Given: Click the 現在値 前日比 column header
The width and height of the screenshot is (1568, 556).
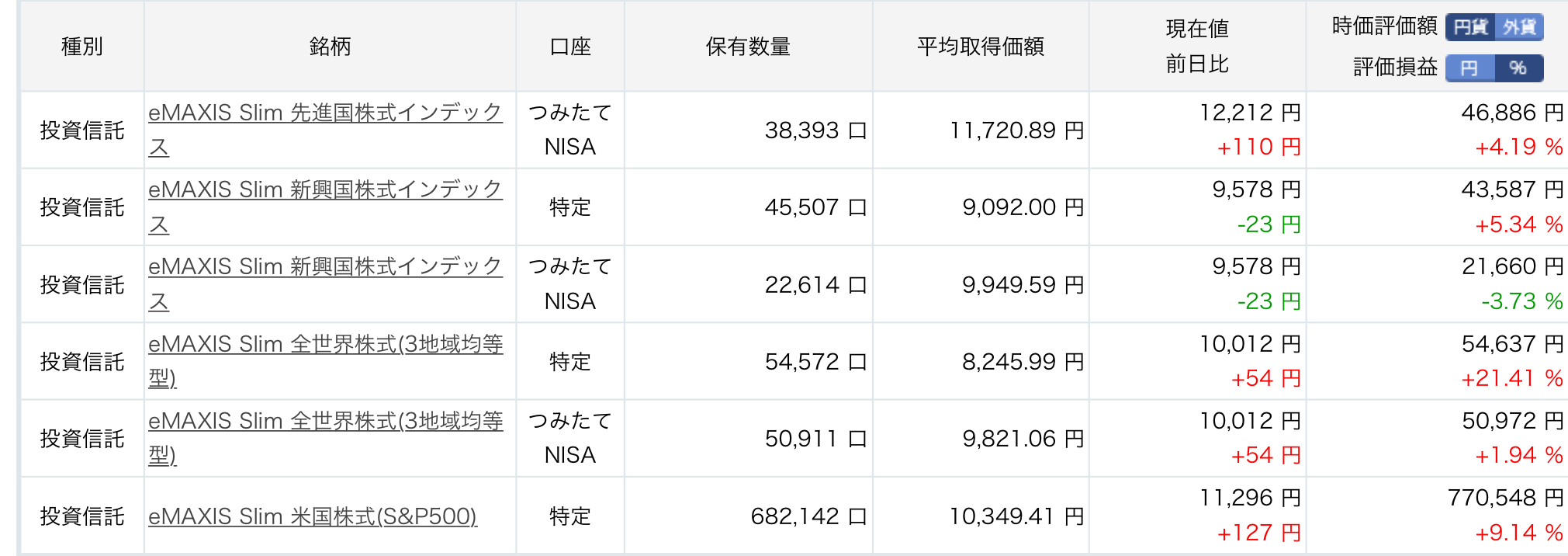Looking at the screenshot, I should coord(1197,47).
